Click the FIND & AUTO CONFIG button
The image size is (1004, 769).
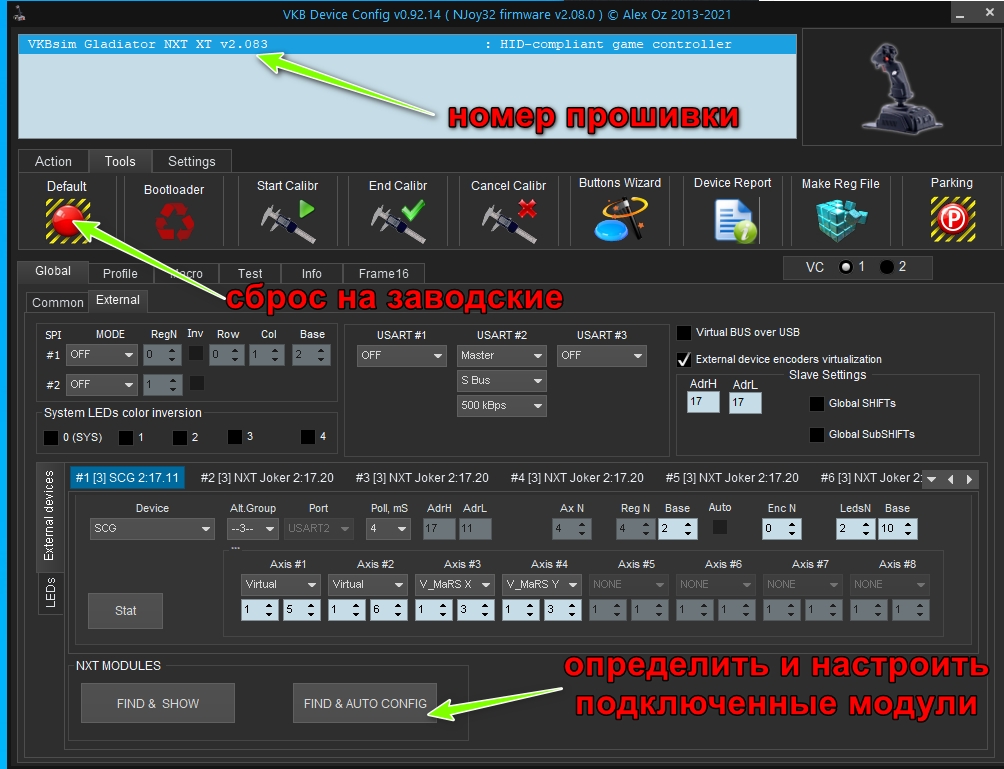[365, 703]
